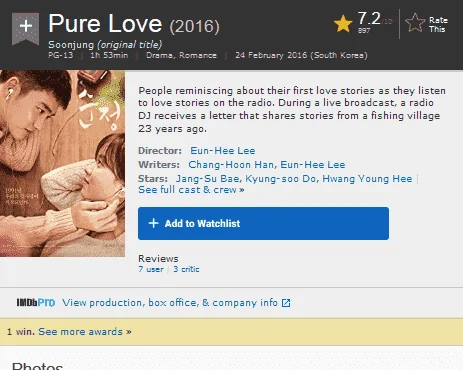Screen dimensions: 463x370
Task: Expand See full cast & crew
Action: coord(191,190)
